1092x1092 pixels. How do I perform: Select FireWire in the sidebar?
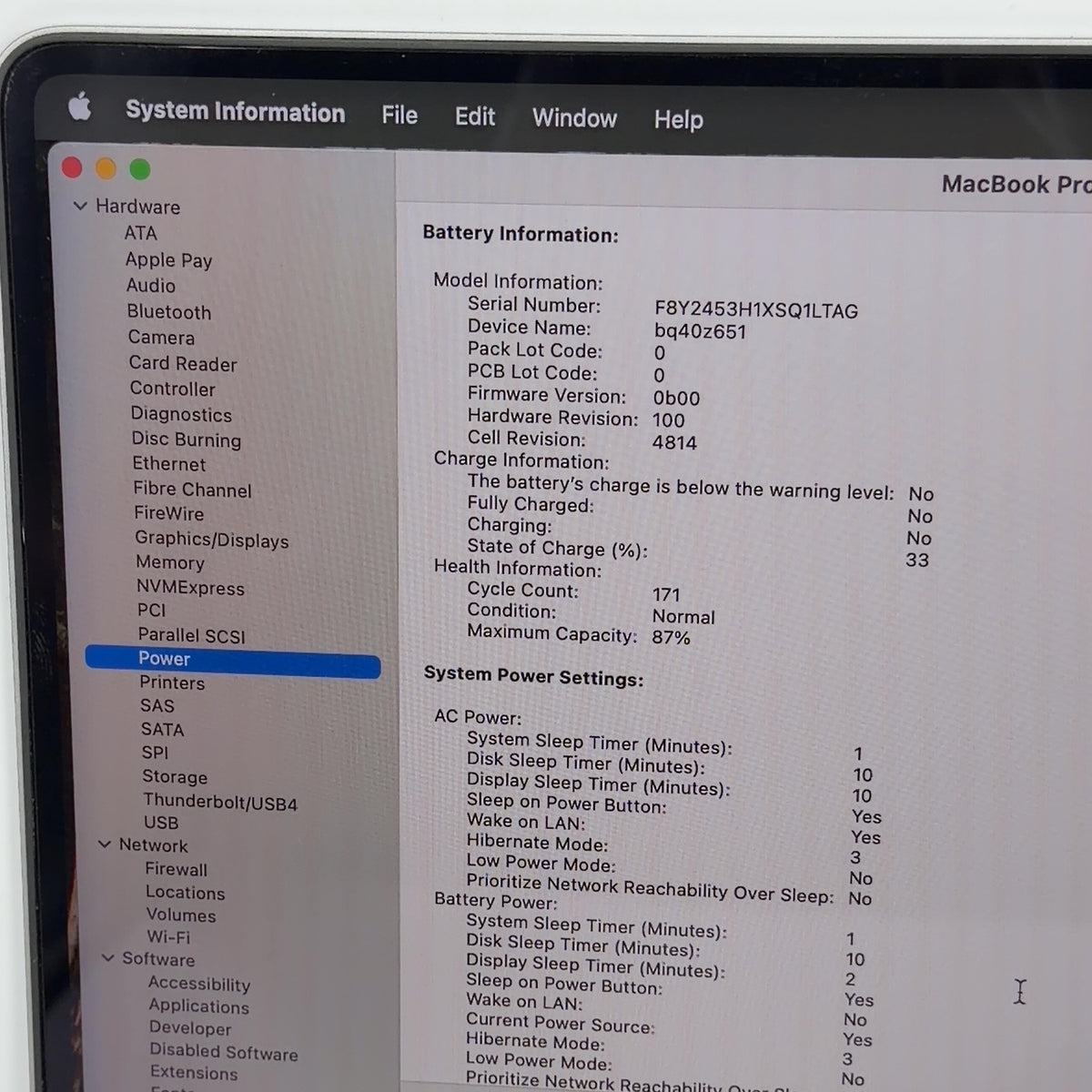(x=168, y=513)
